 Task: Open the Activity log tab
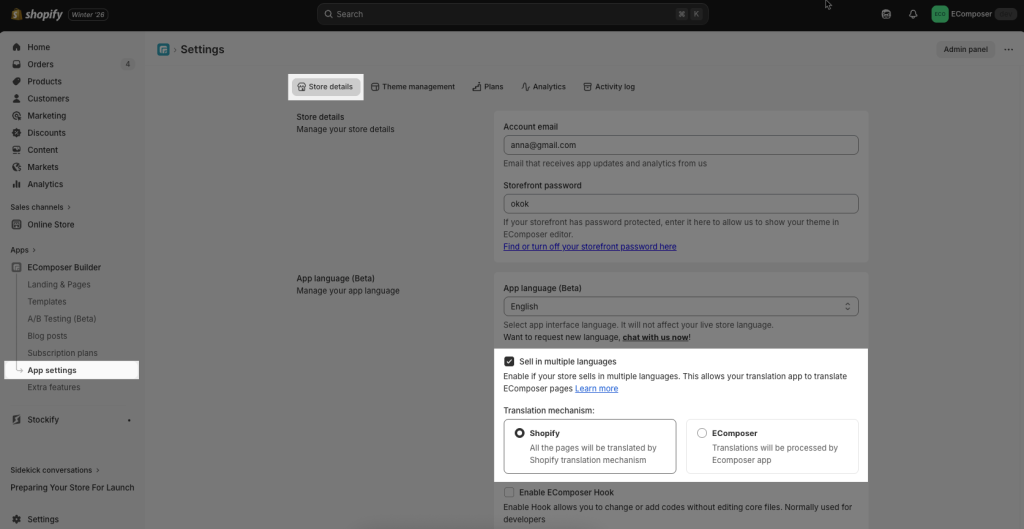(608, 87)
